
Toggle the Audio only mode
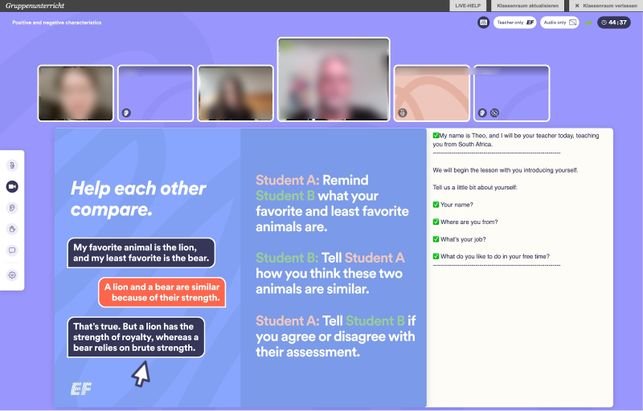pos(560,21)
